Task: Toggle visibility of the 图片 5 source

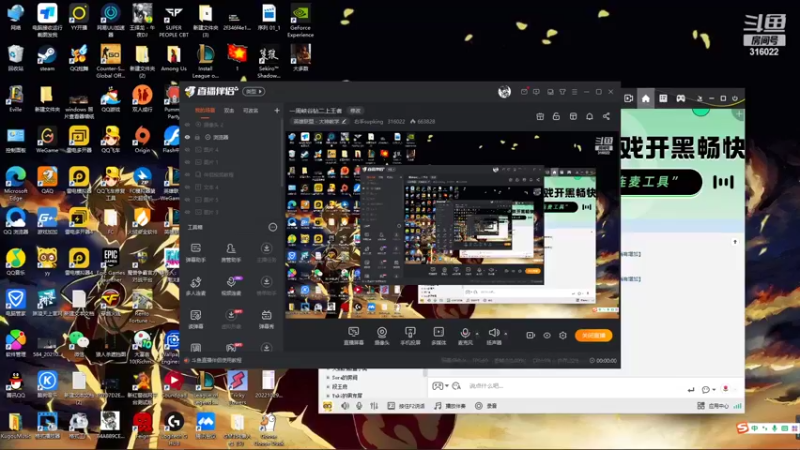Action: coord(187,200)
